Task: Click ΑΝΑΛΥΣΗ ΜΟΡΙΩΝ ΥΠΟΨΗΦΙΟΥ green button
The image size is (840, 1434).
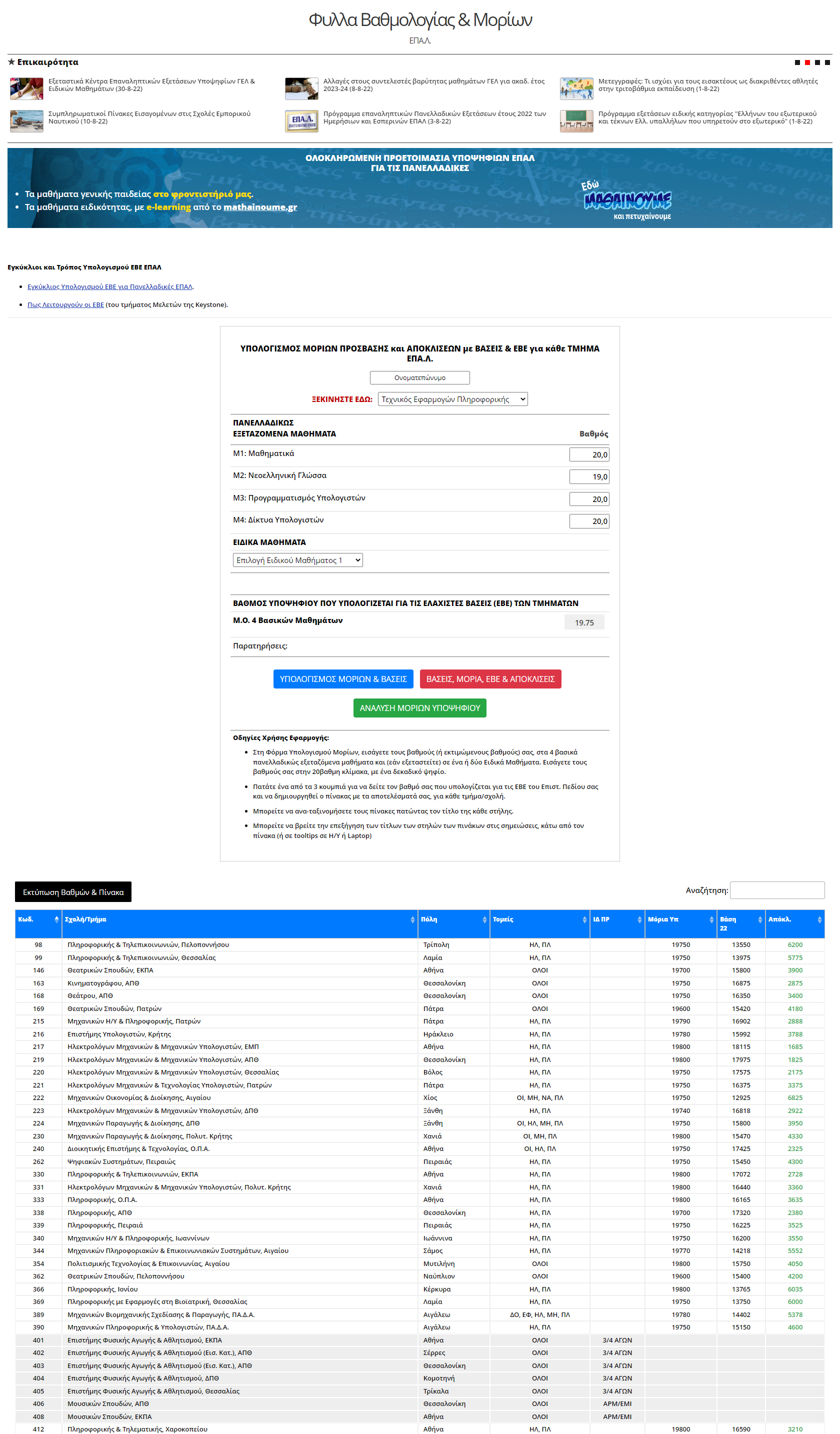Action: pyautogui.click(x=419, y=708)
